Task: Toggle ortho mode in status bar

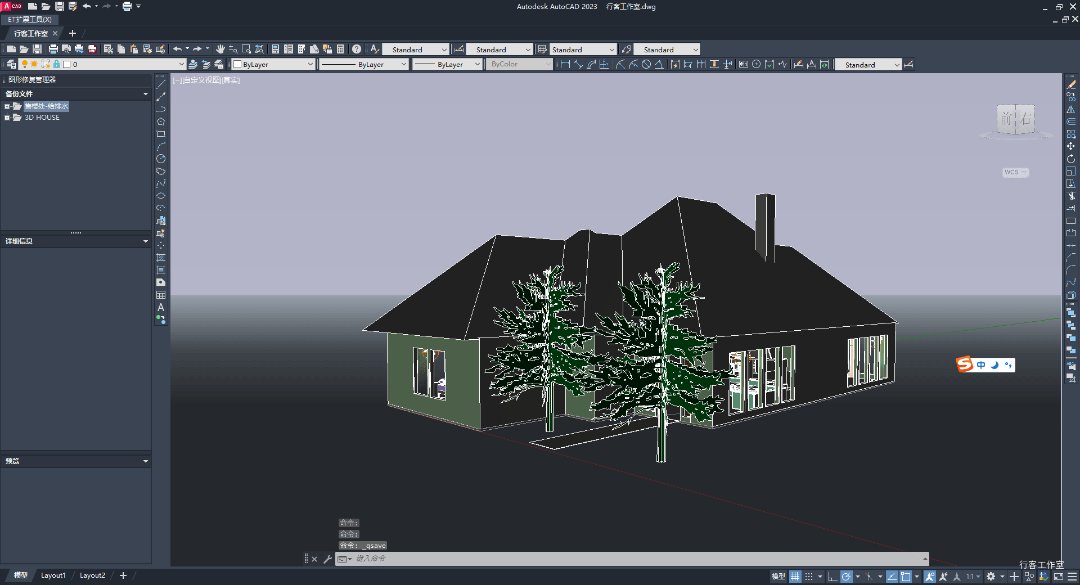Action: (832, 577)
